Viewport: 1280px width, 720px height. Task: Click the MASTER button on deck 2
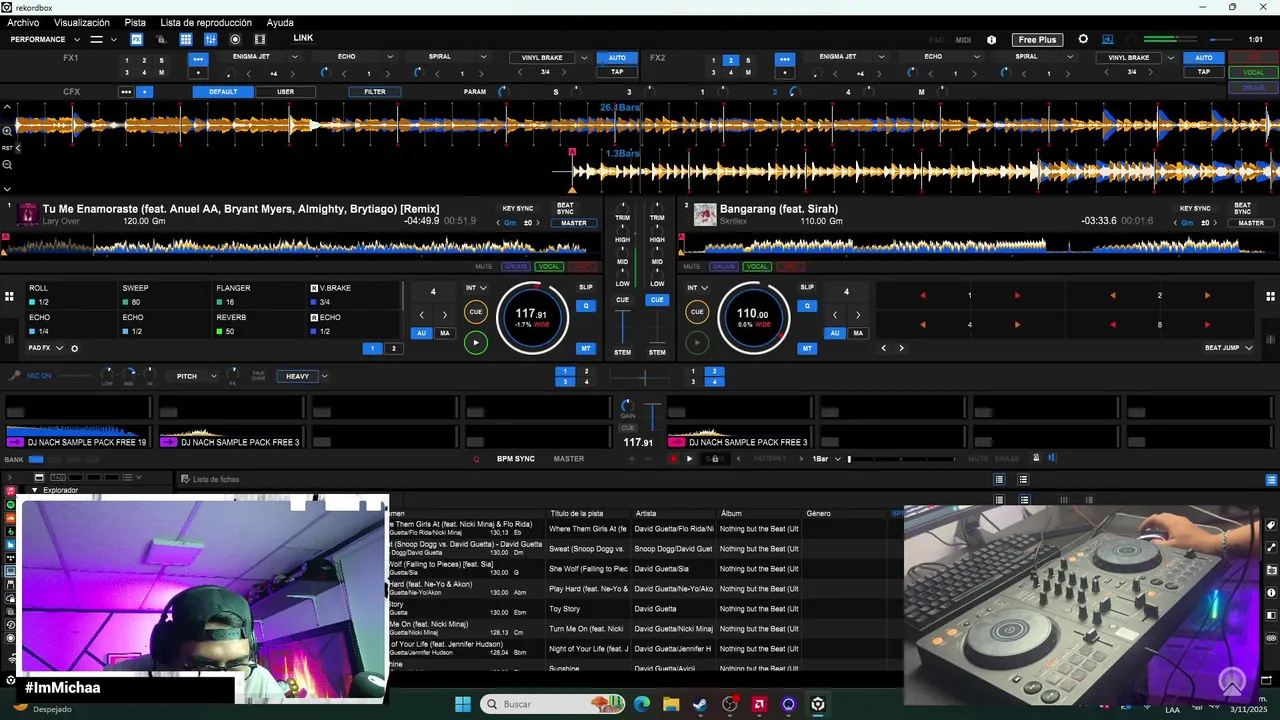(1251, 223)
